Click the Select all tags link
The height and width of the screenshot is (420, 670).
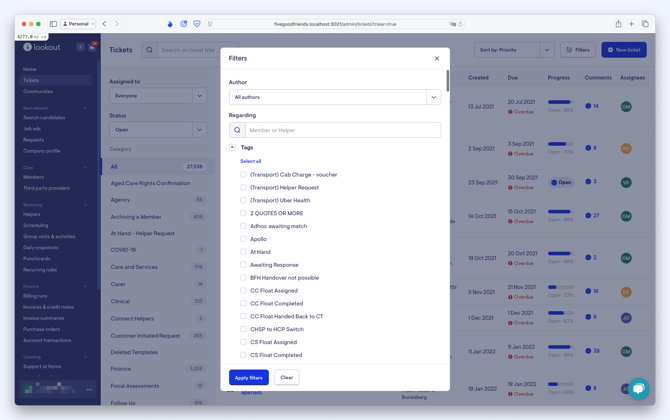click(250, 161)
